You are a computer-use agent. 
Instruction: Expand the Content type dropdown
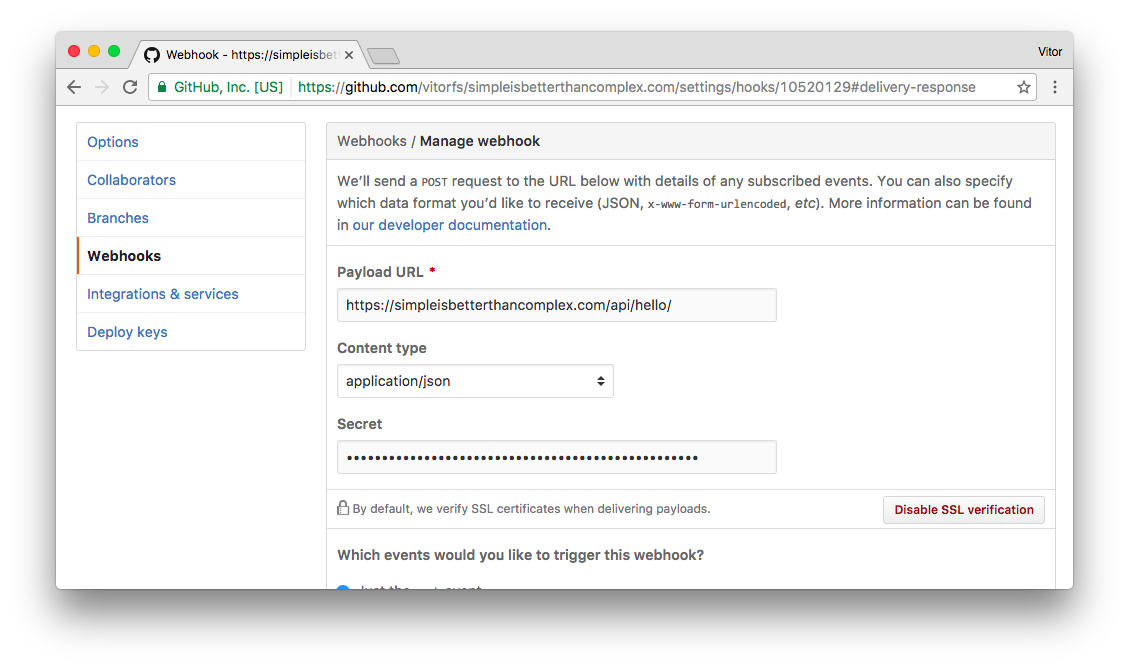point(475,381)
